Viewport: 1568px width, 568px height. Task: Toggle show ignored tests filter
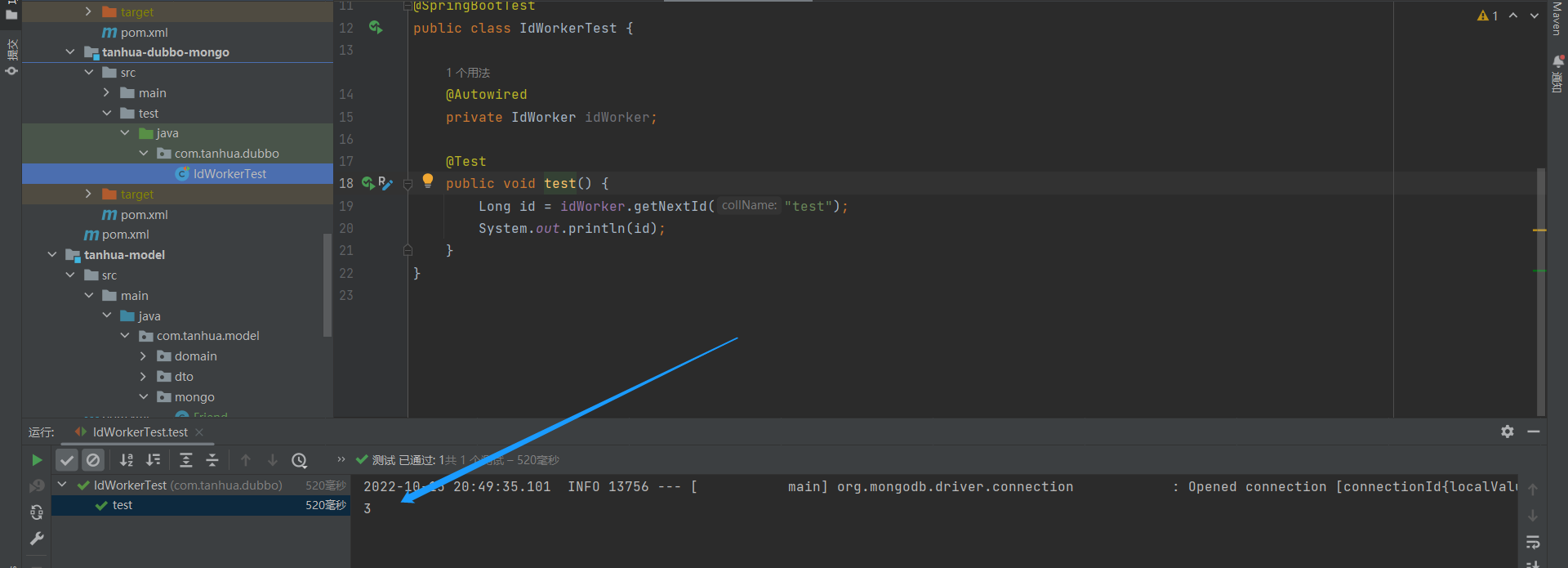point(93,460)
